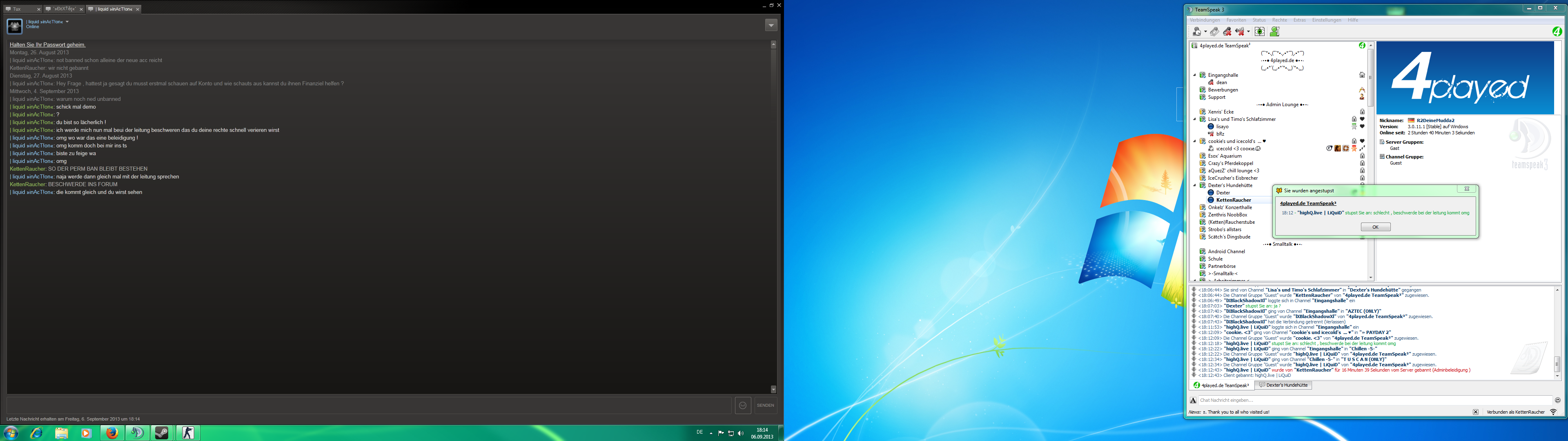This screenshot has height=441, width=1568.
Task: Select Android Channel in tree
Action: click(1226, 252)
